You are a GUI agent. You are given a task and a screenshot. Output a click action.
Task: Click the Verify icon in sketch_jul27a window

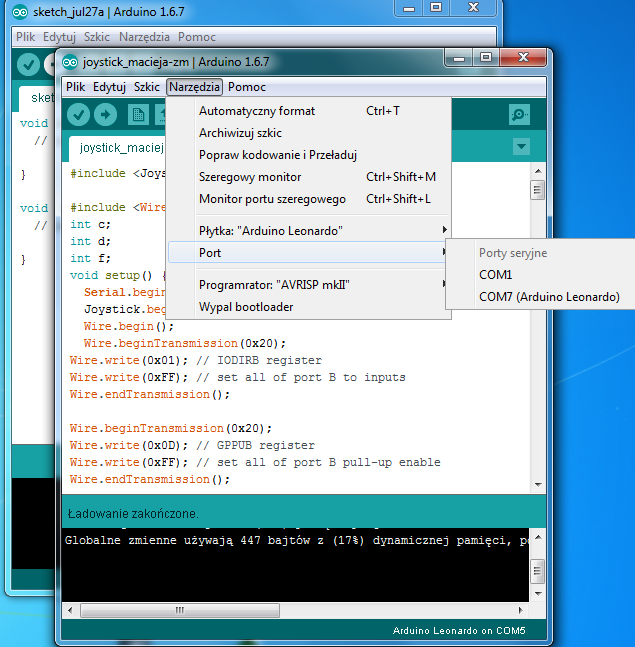click(28, 64)
